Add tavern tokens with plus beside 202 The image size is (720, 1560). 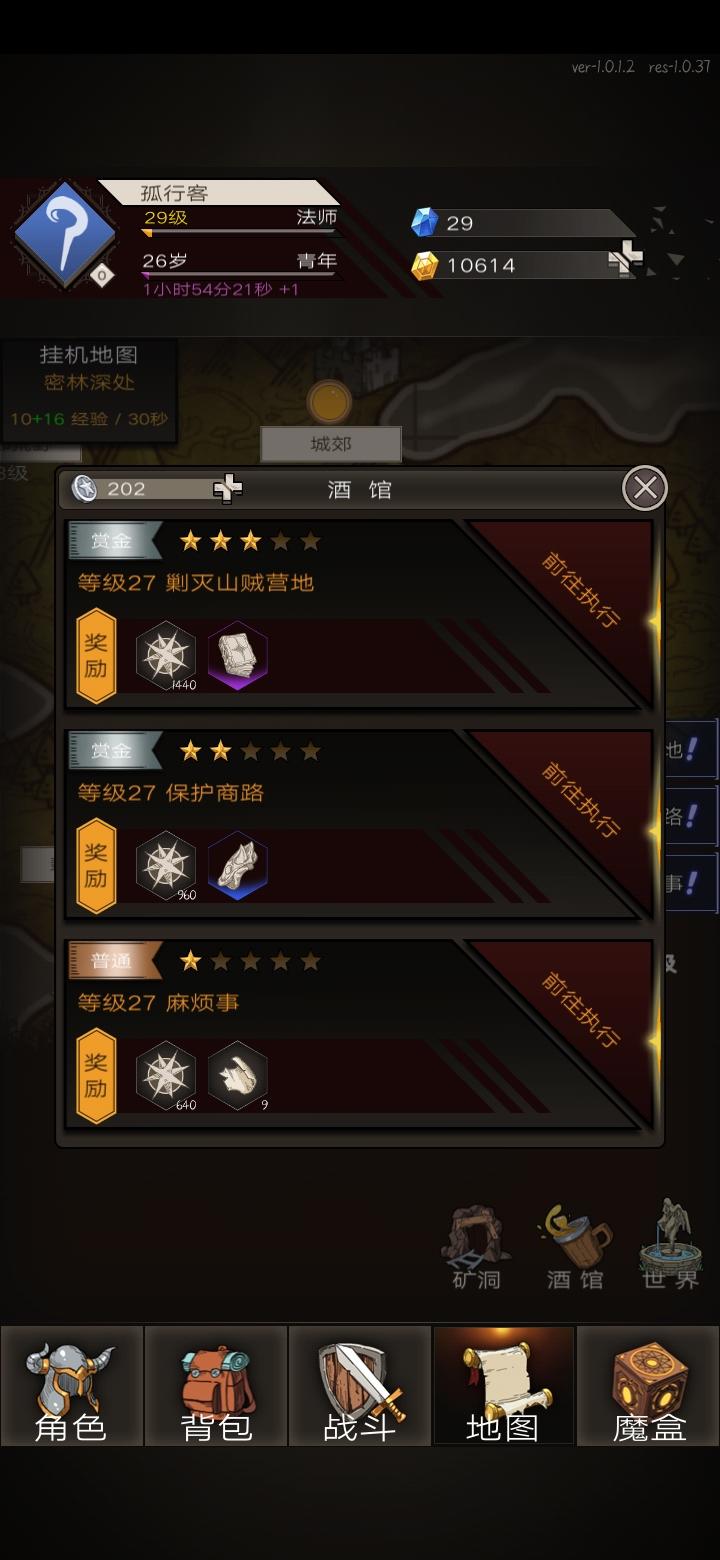pyautogui.click(x=228, y=488)
